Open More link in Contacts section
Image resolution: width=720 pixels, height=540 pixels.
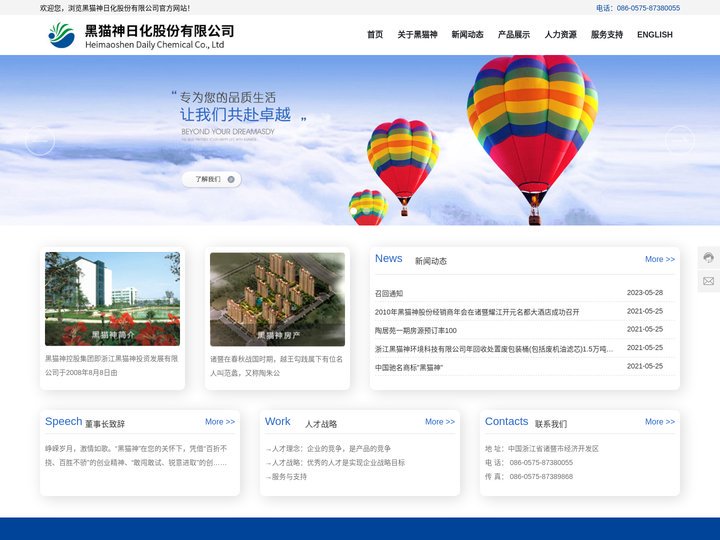(x=660, y=422)
